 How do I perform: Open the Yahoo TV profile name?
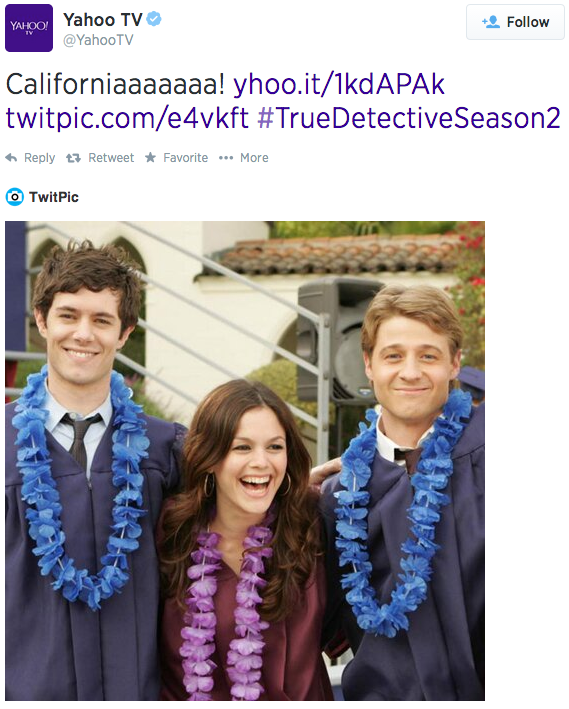(103, 19)
